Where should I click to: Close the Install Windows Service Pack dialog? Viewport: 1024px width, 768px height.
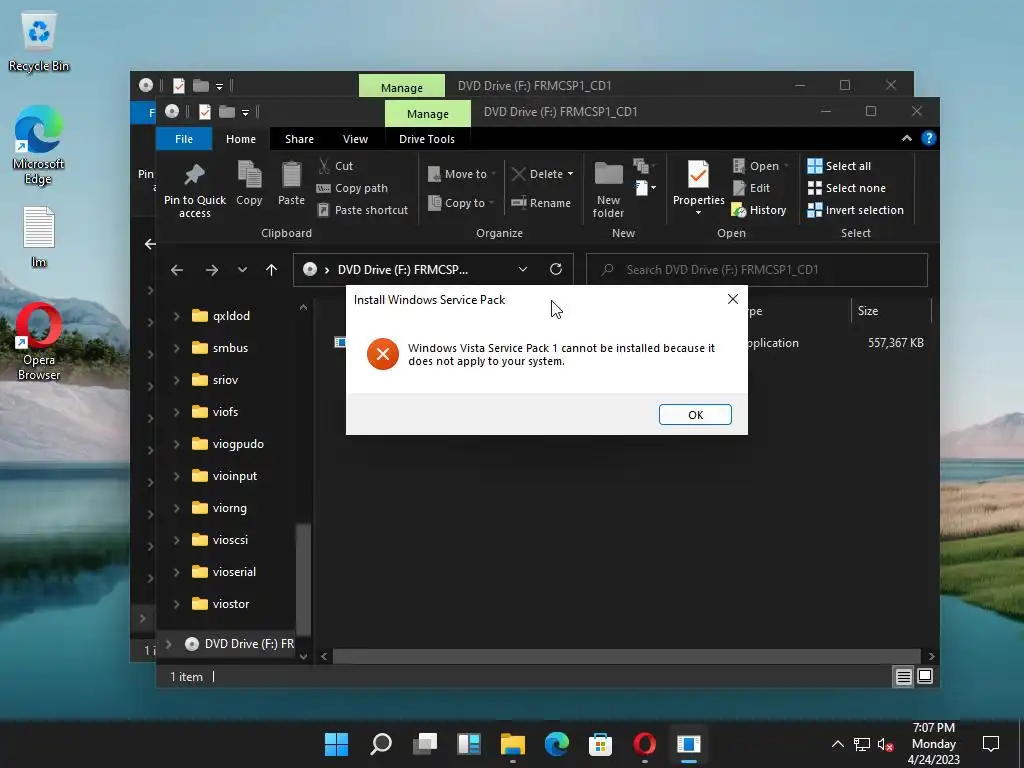733,299
